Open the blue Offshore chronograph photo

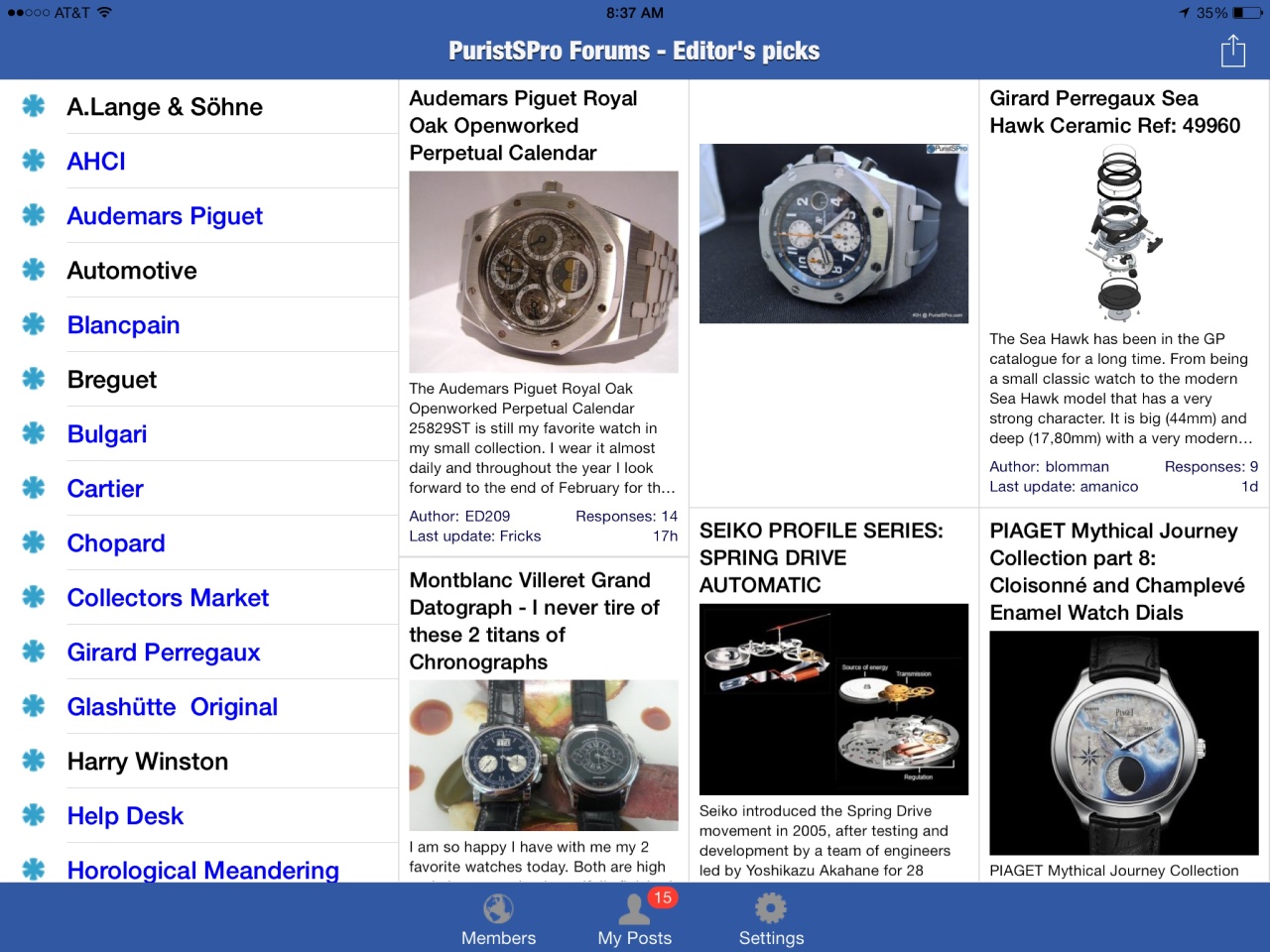tap(833, 233)
